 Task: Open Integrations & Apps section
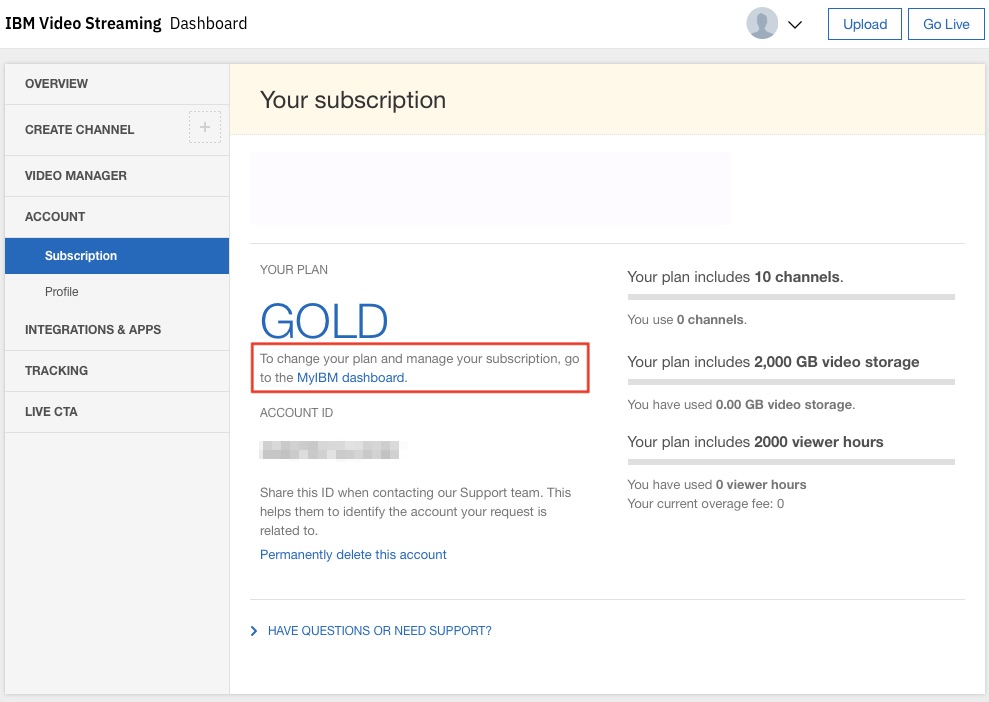pyautogui.click(x=117, y=330)
